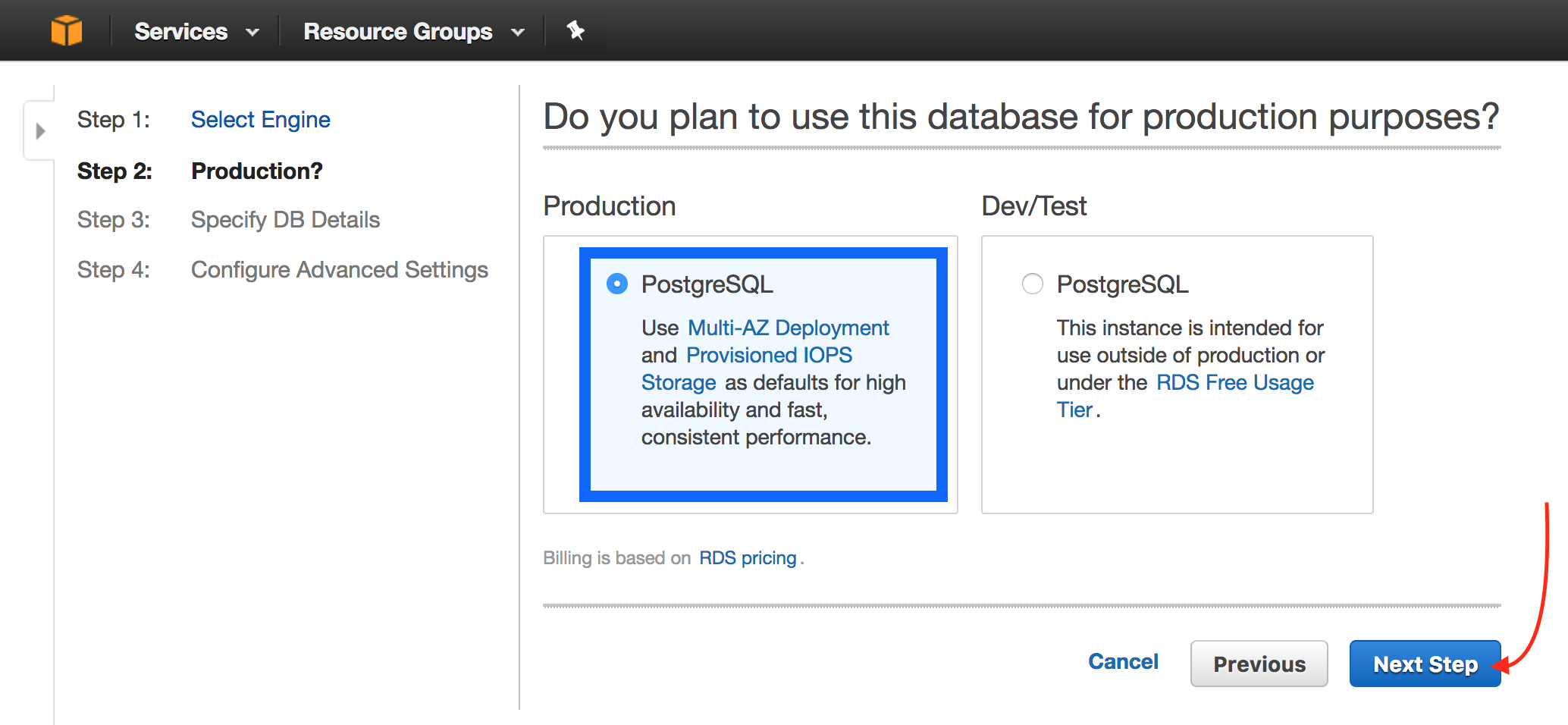This screenshot has width=1568, height=725.
Task: Open the Multi-AZ Deployment link
Action: coord(789,328)
